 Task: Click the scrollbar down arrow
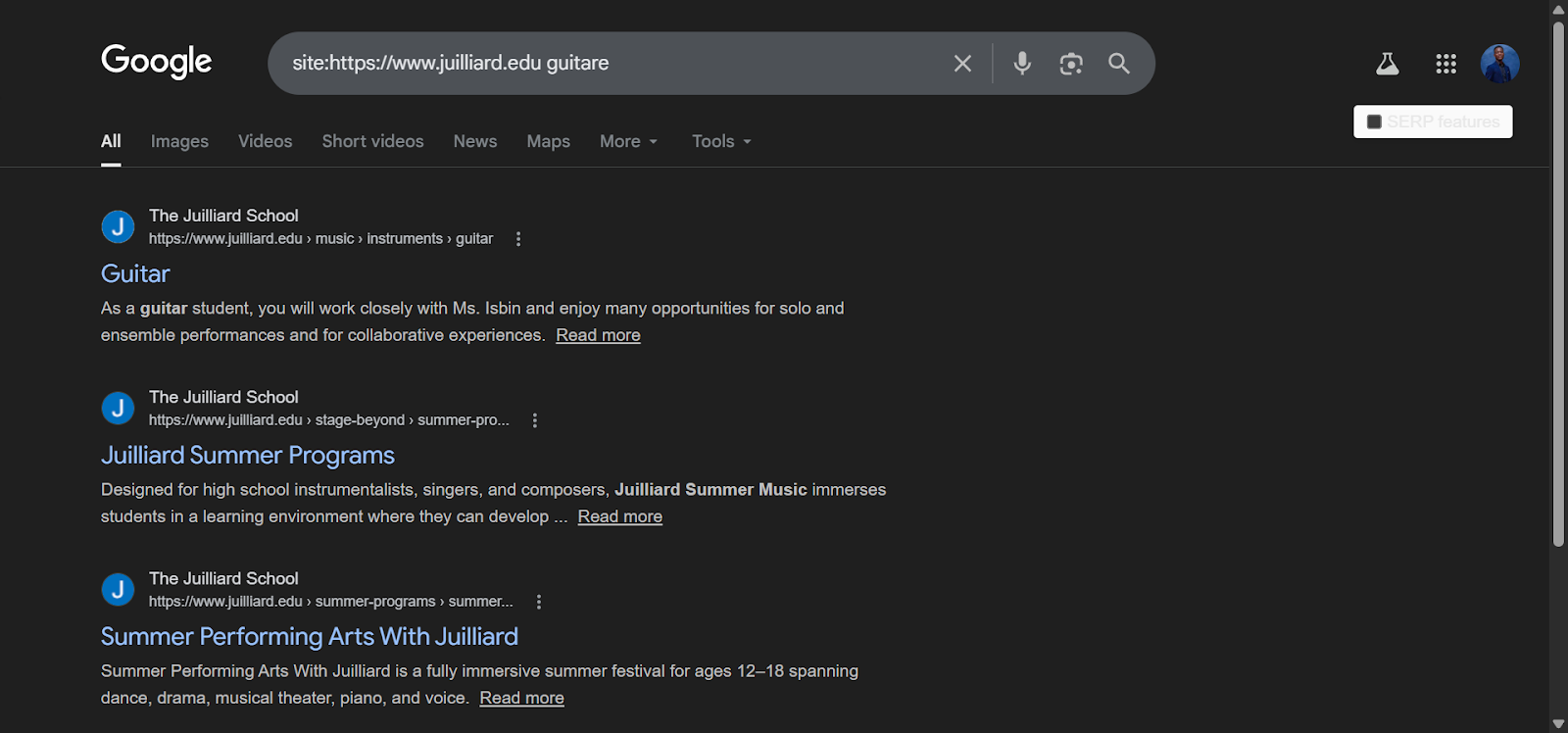pyautogui.click(x=1558, y=724)
